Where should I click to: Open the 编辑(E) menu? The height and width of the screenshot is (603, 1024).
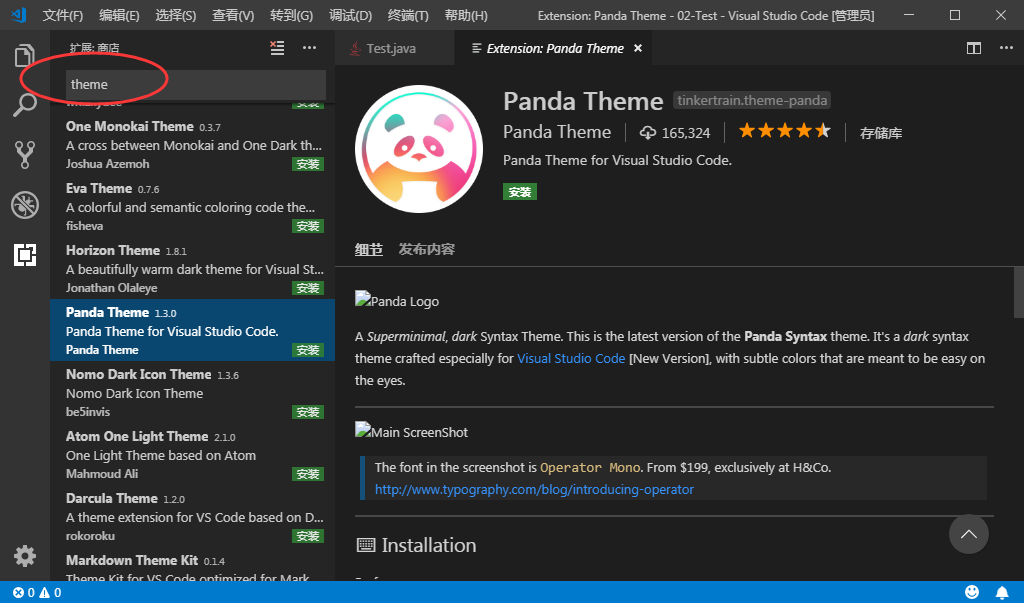(x=120, y=16)
